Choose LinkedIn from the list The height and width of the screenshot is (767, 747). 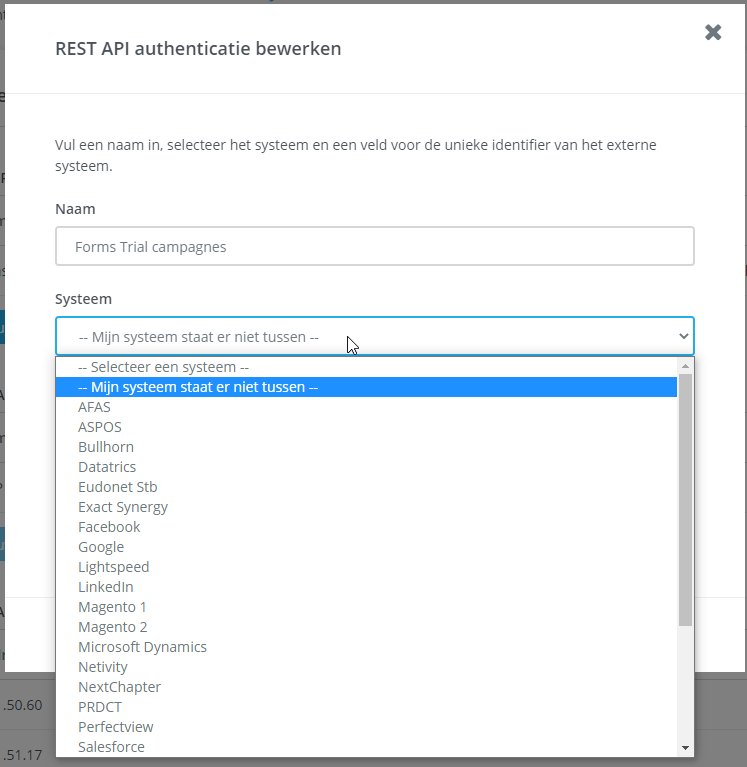tap(106, 587)
